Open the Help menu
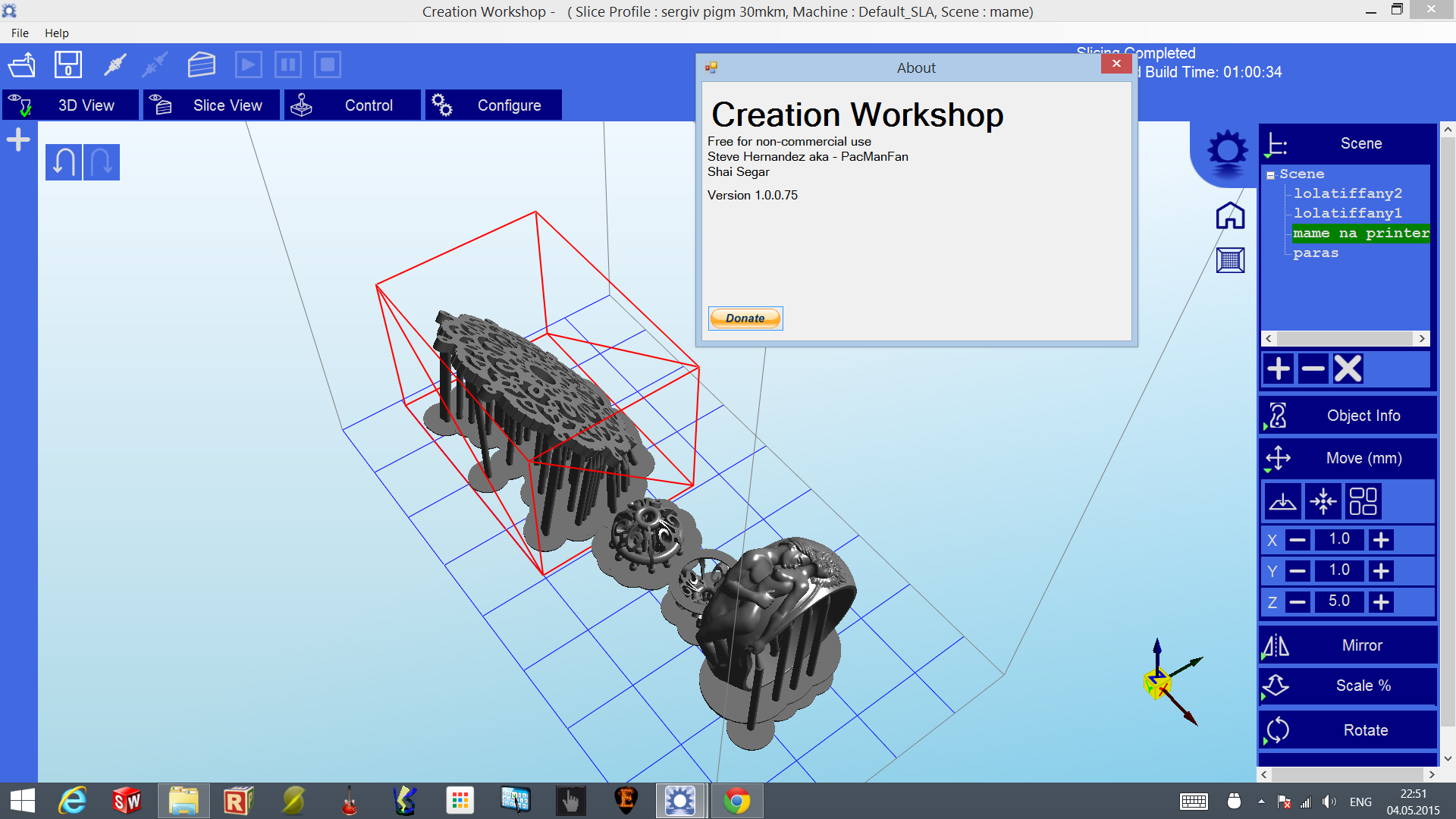The height and width of the screenshot is (819, 1456). pyautogui.click(x=56, y=33)
